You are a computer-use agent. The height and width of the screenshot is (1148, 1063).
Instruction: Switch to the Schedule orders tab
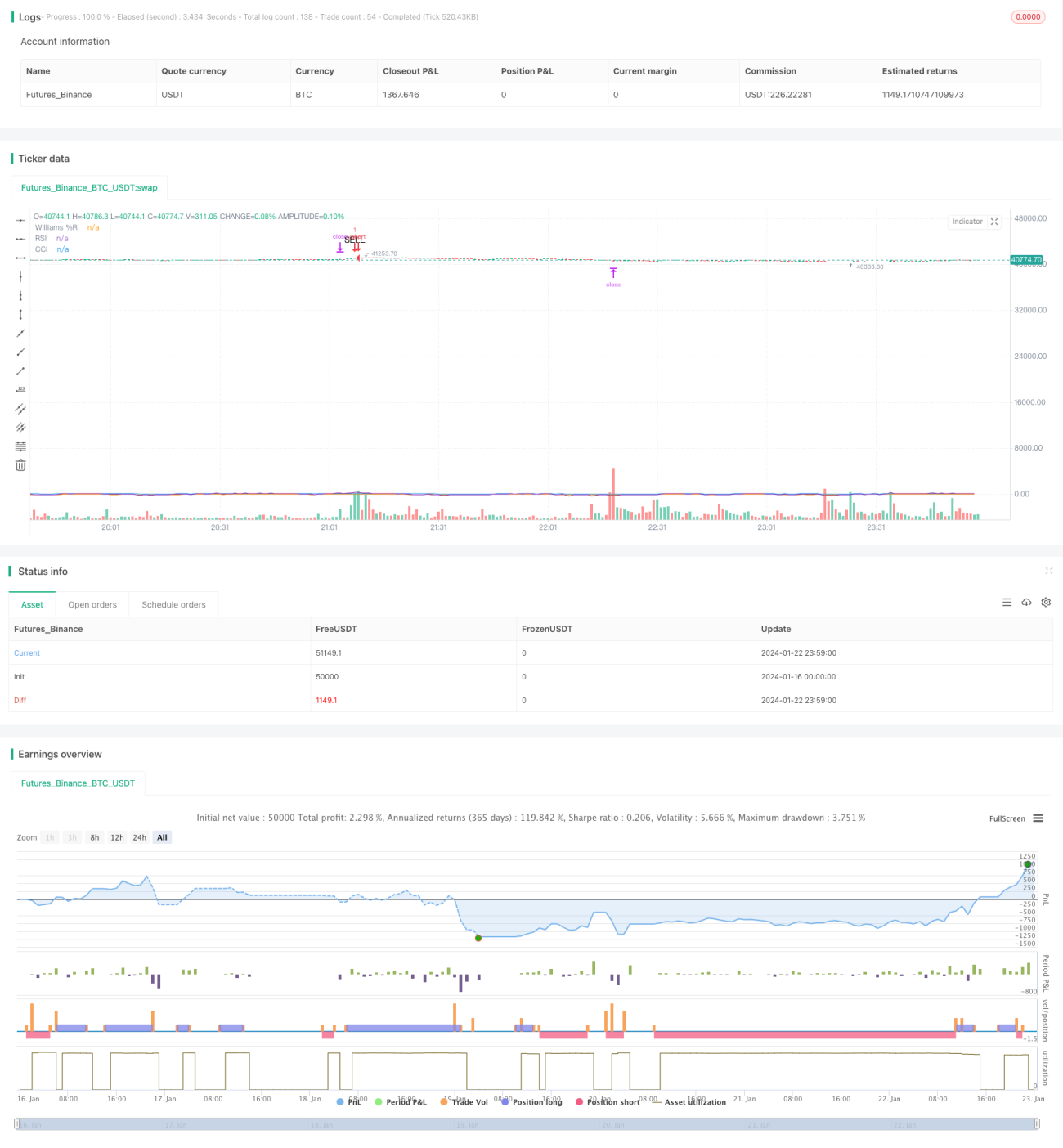(x=173, y=605)
